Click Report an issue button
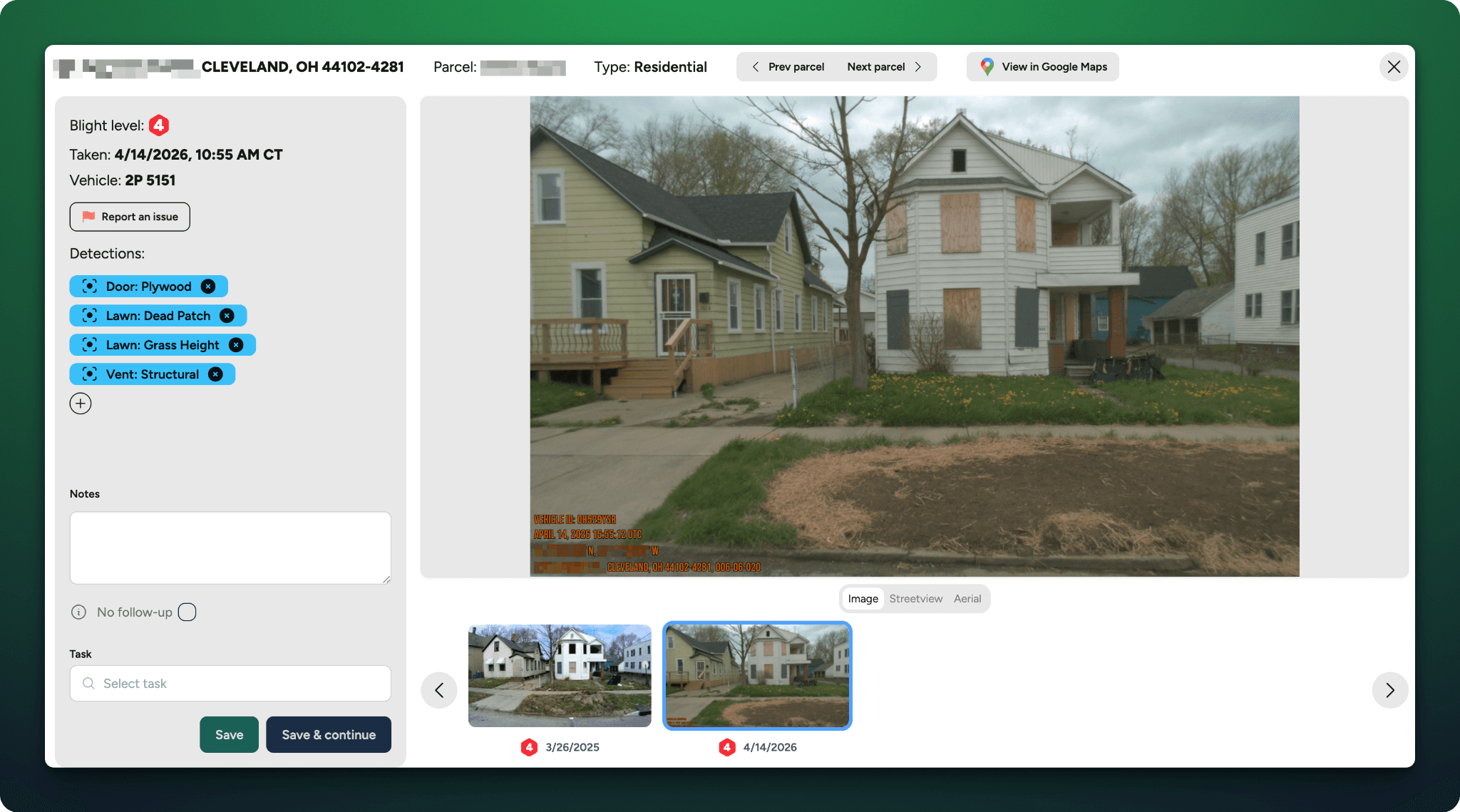Viewport: 1460px width, 812px height. 130,217
